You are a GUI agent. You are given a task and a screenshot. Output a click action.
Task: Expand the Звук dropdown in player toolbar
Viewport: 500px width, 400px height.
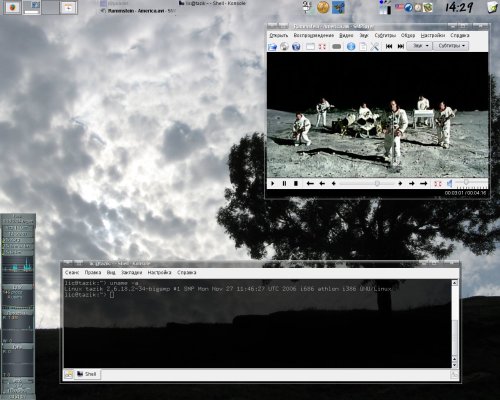pos(420,46)
